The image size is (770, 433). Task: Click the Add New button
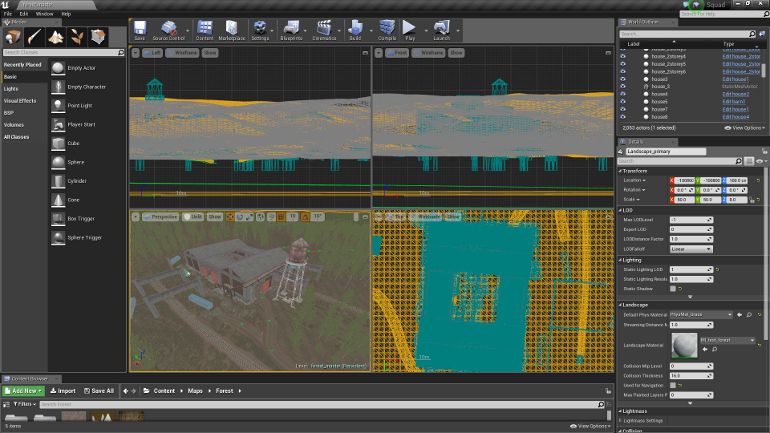coord(23,391)
